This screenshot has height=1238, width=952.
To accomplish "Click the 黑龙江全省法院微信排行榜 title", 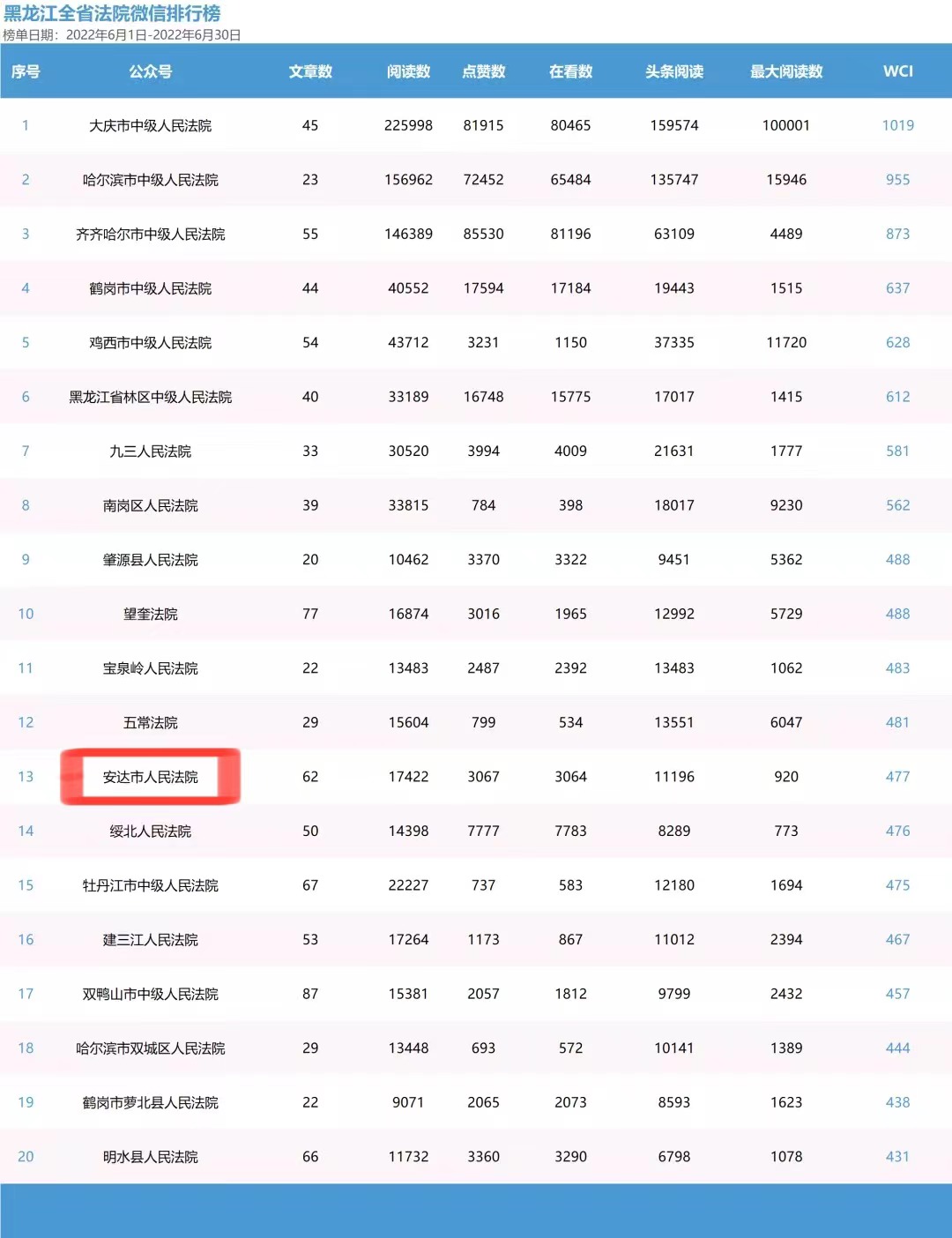I will [x=112, y=14].
